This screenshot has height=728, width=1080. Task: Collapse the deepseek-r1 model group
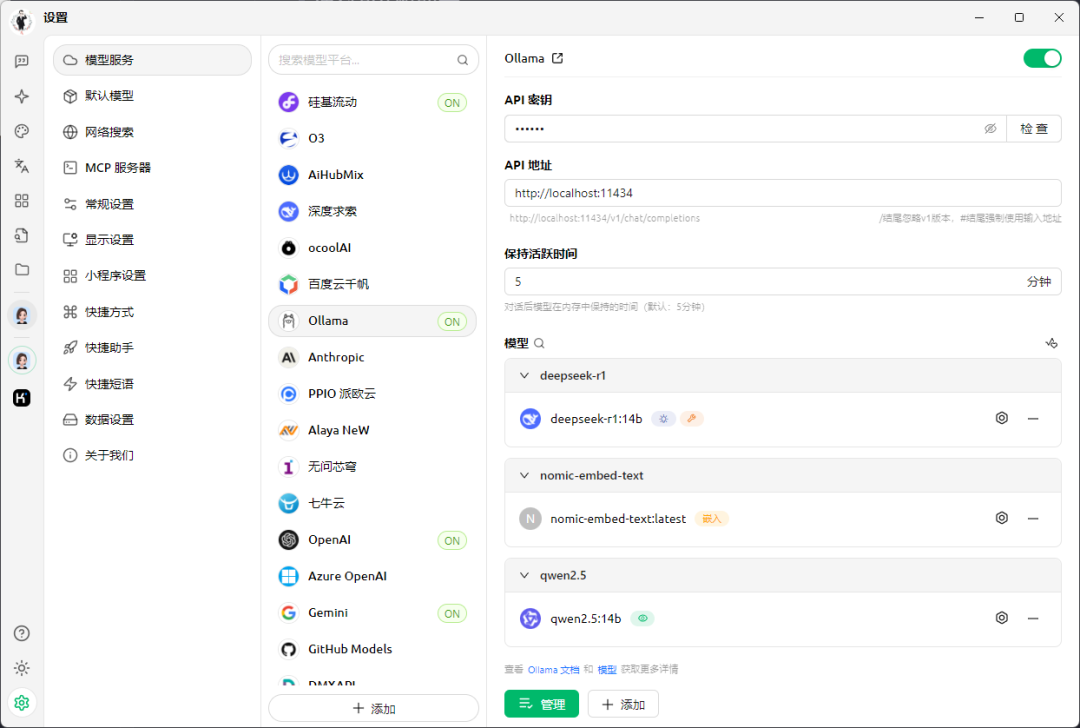(x=524, y=375)
